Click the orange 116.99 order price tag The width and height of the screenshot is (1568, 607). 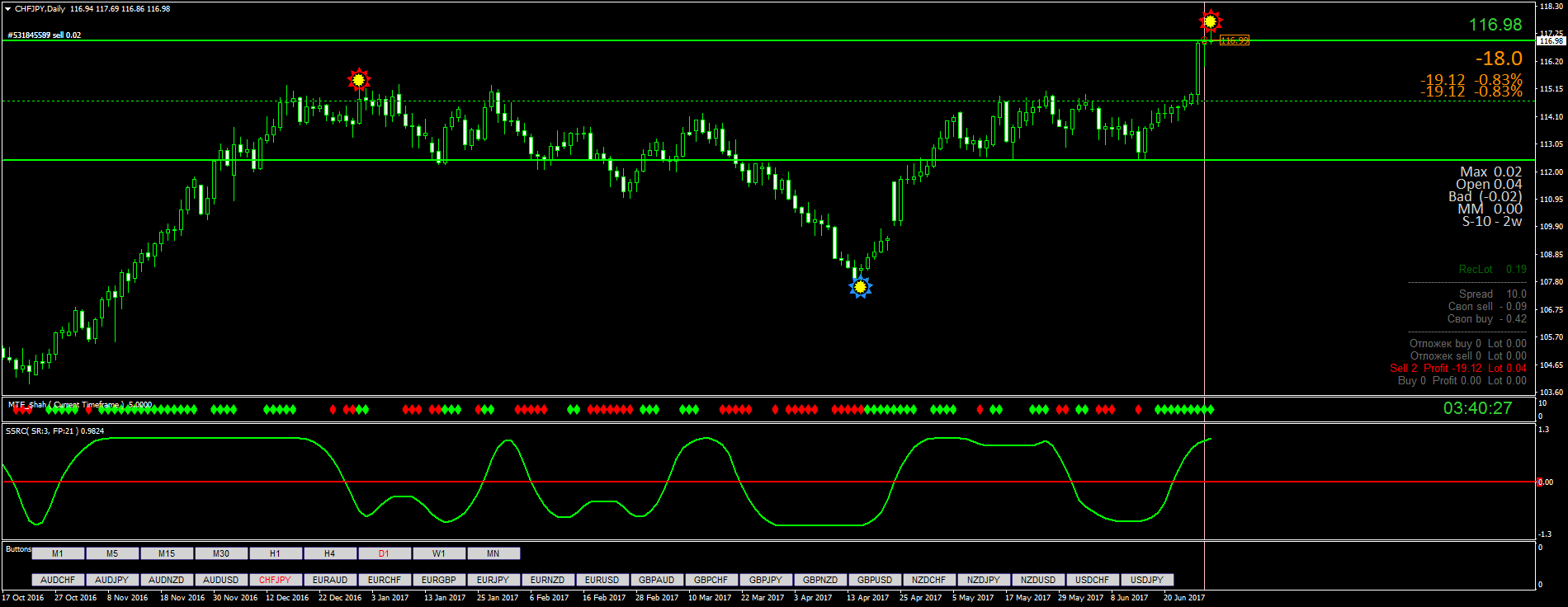coord(1235,40)
